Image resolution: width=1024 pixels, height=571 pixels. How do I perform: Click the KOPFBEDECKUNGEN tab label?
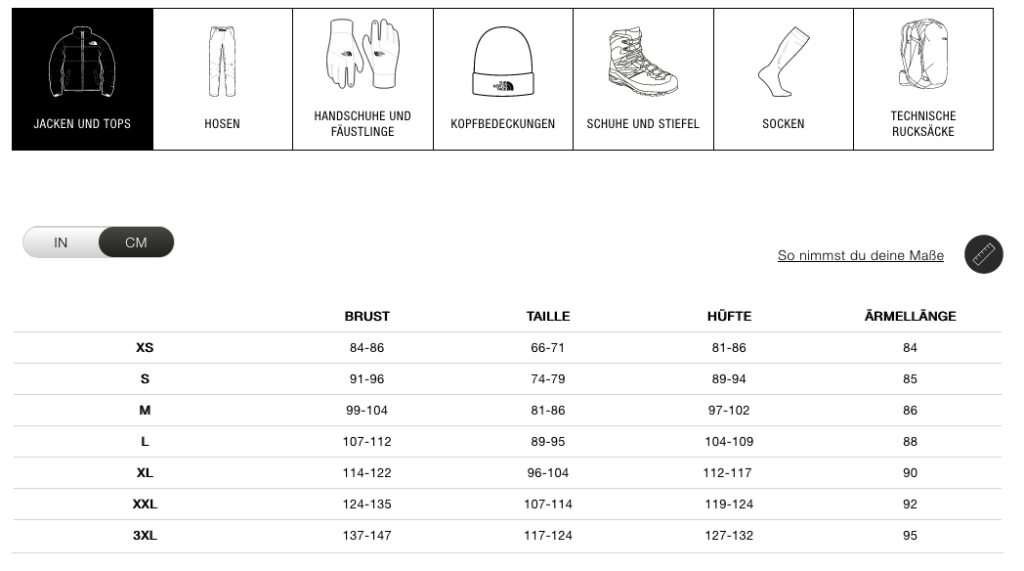503,123
